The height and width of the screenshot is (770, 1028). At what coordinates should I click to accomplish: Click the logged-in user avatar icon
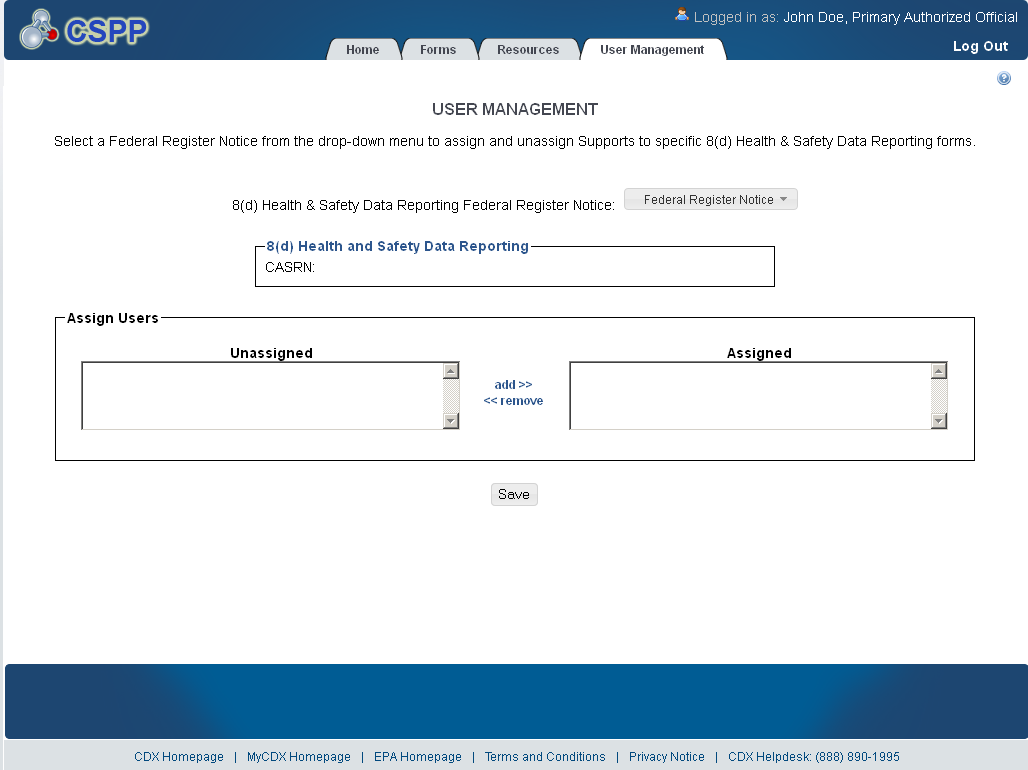tap(682, 15)
